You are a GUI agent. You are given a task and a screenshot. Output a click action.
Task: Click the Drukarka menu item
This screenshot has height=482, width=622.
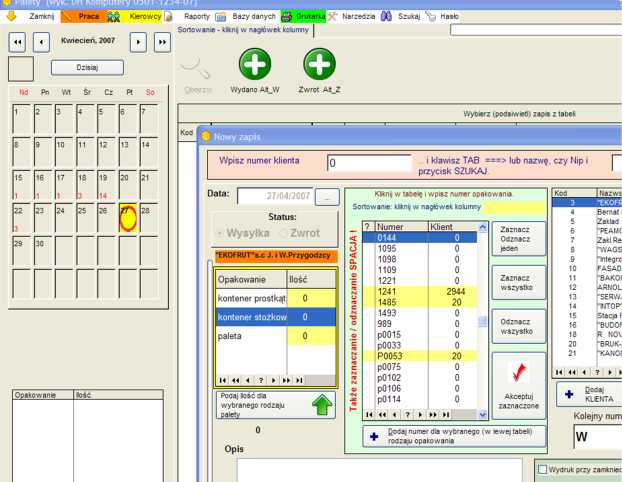point(310,16)
